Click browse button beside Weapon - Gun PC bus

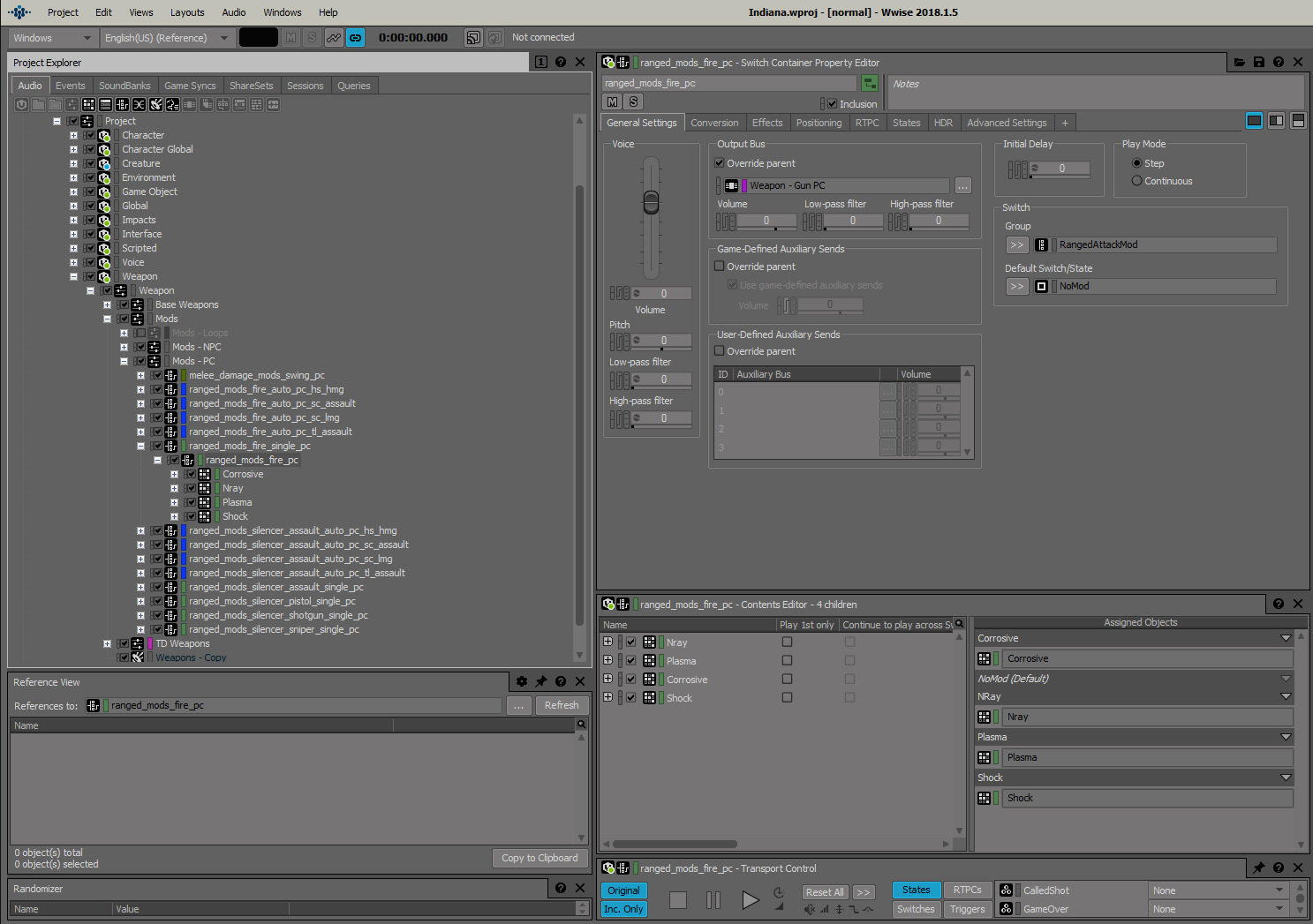(x=962, y=185)
